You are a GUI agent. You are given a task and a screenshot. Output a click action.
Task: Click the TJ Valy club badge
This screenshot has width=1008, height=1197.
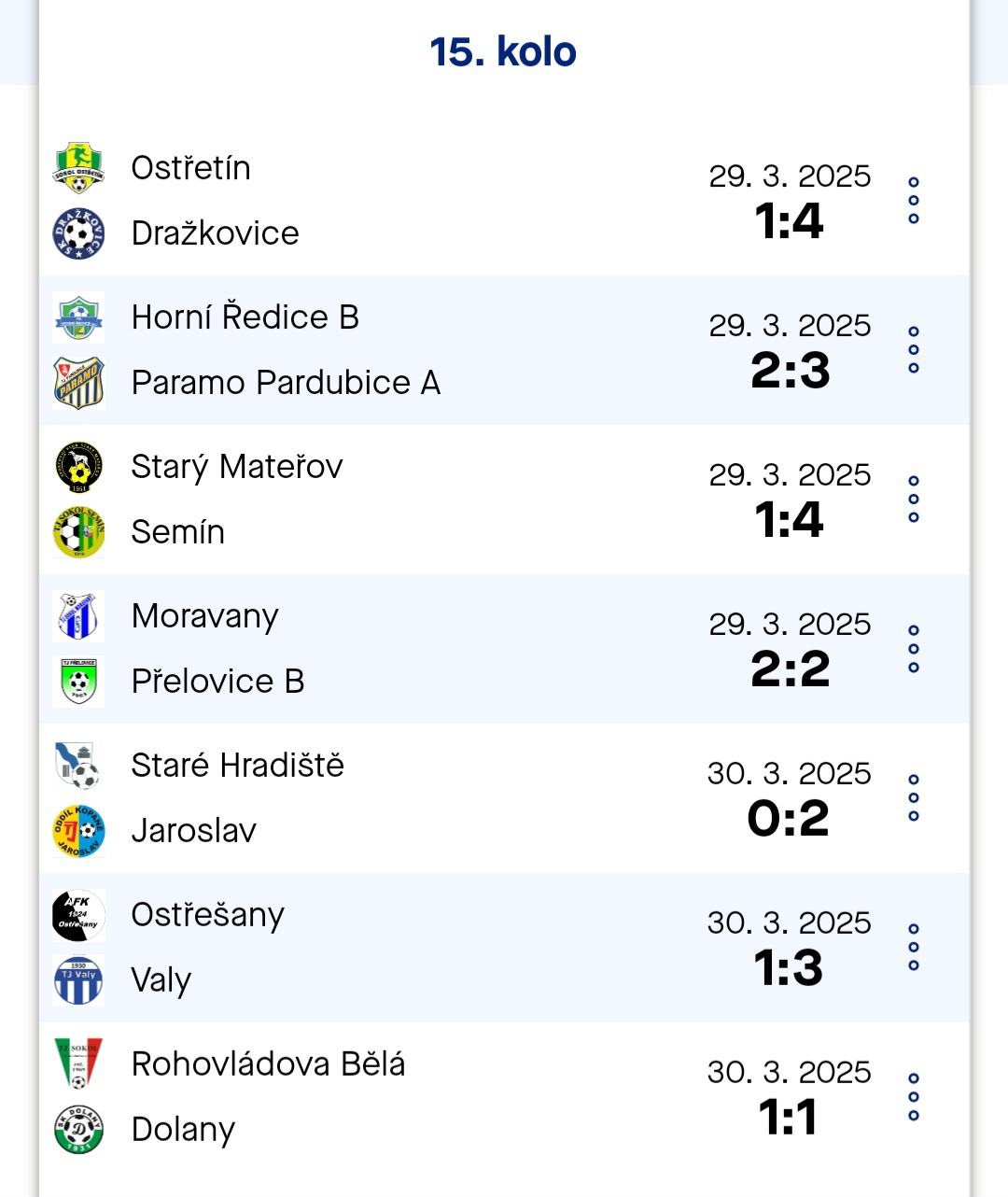(78, 980)
